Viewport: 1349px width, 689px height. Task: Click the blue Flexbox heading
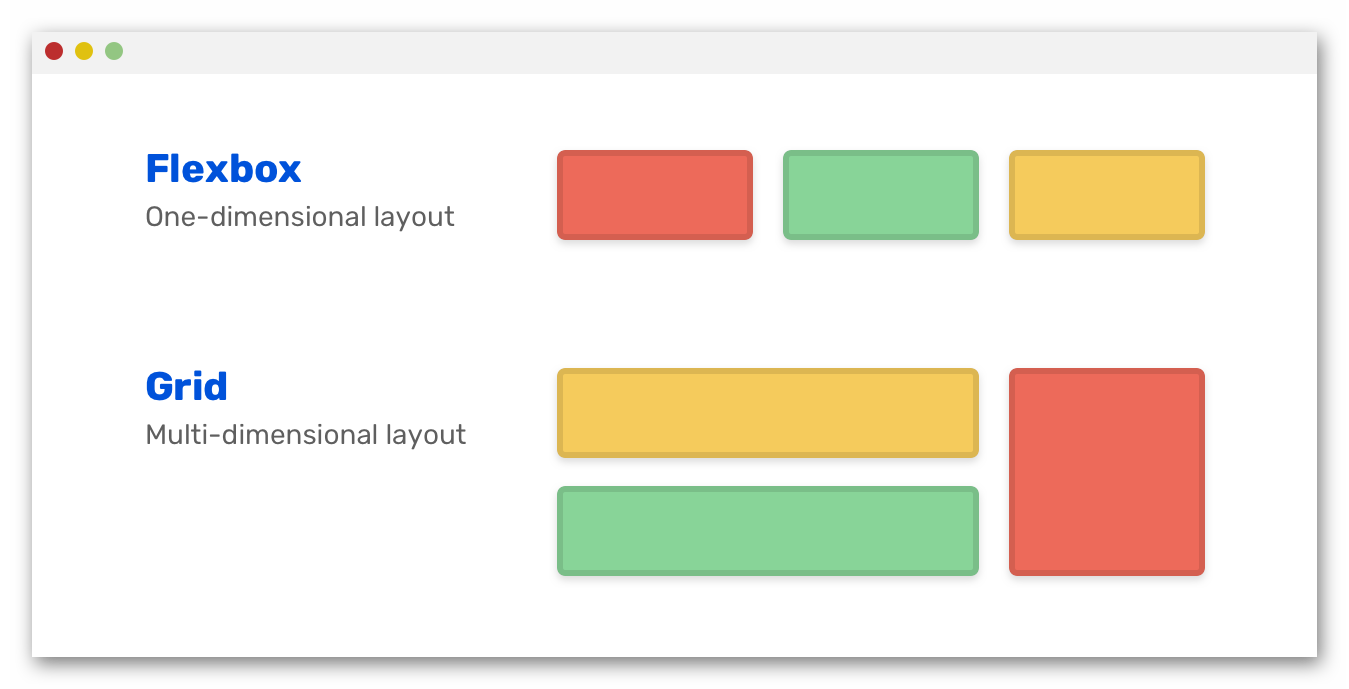coord(223,169)
